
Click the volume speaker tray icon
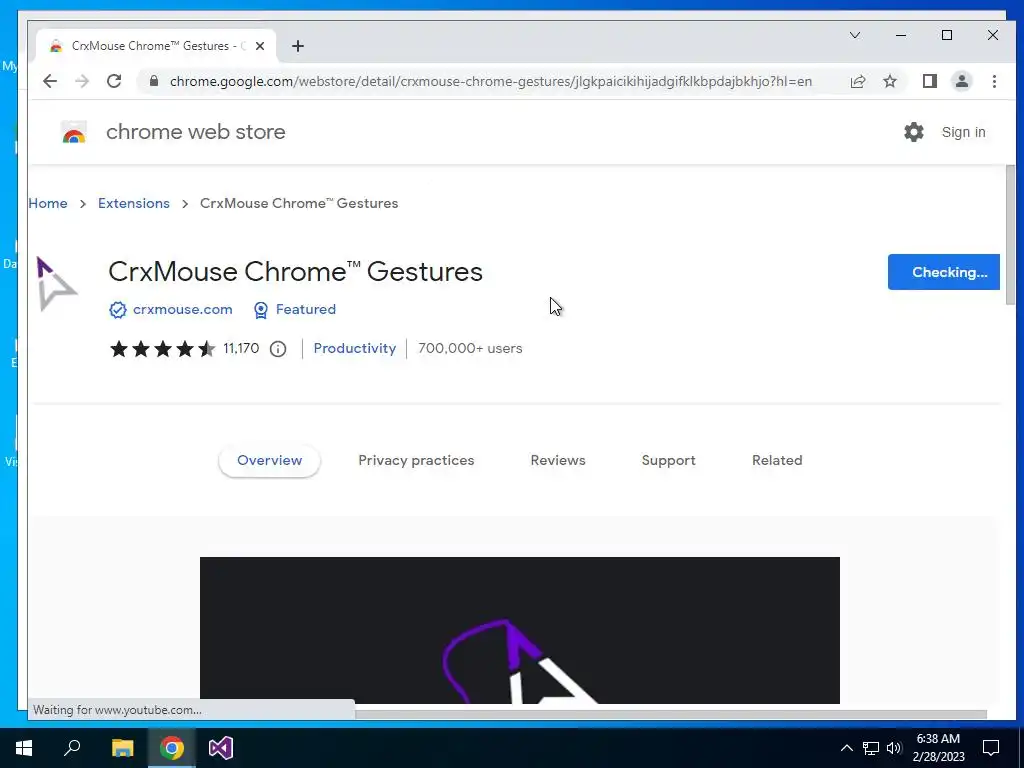coord(894,748)
